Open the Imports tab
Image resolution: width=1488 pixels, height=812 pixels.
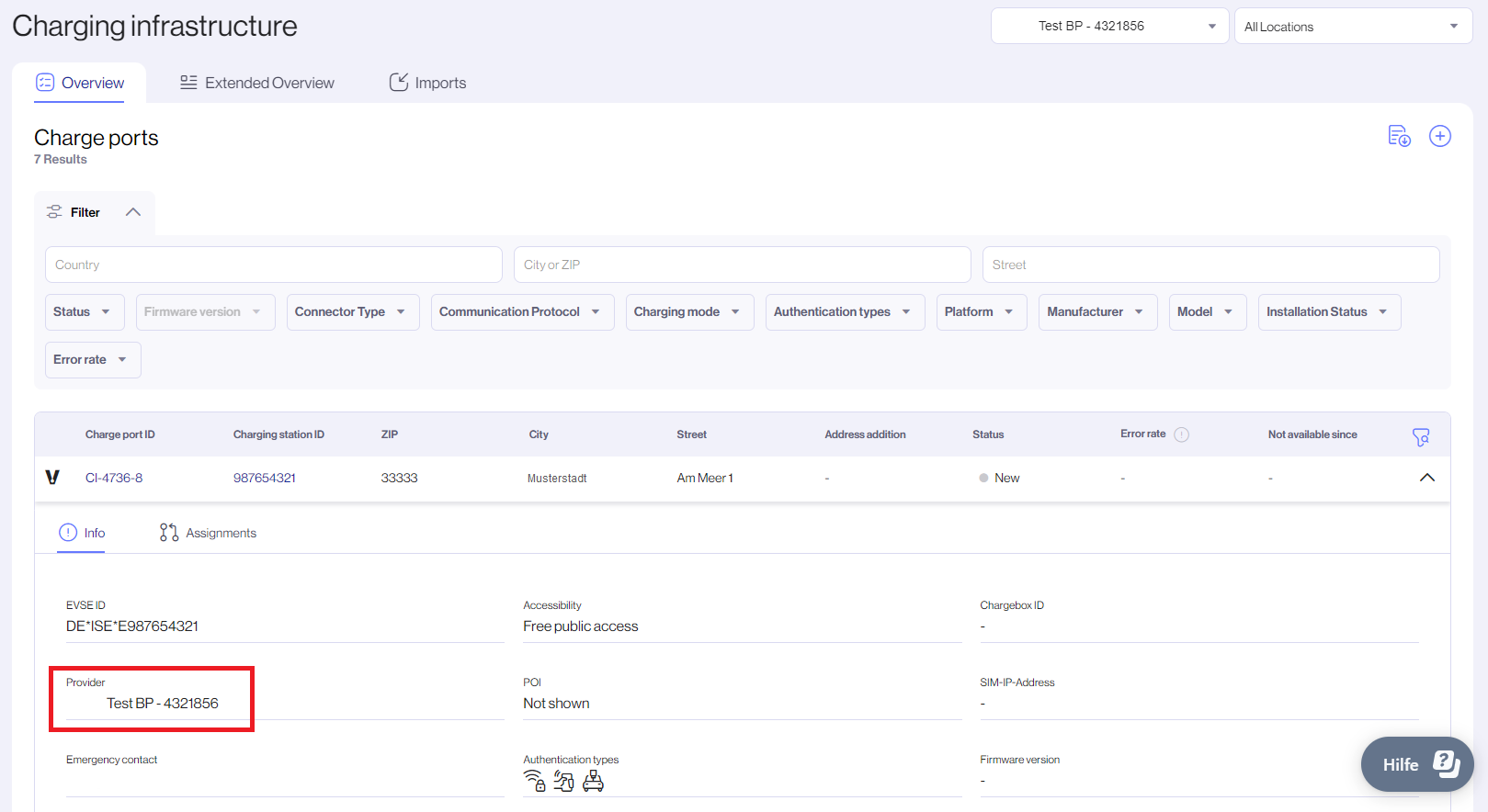[x=428, y=83]
